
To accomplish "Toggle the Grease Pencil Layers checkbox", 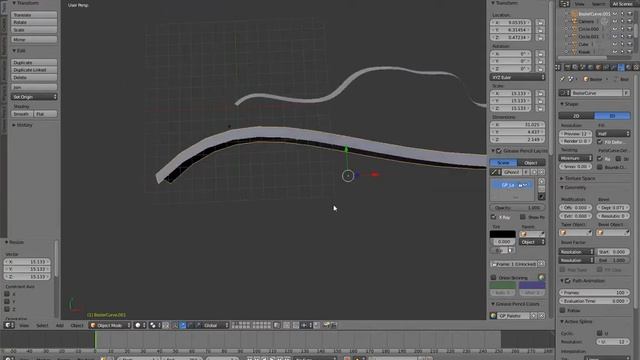I will tap(499, 151).
